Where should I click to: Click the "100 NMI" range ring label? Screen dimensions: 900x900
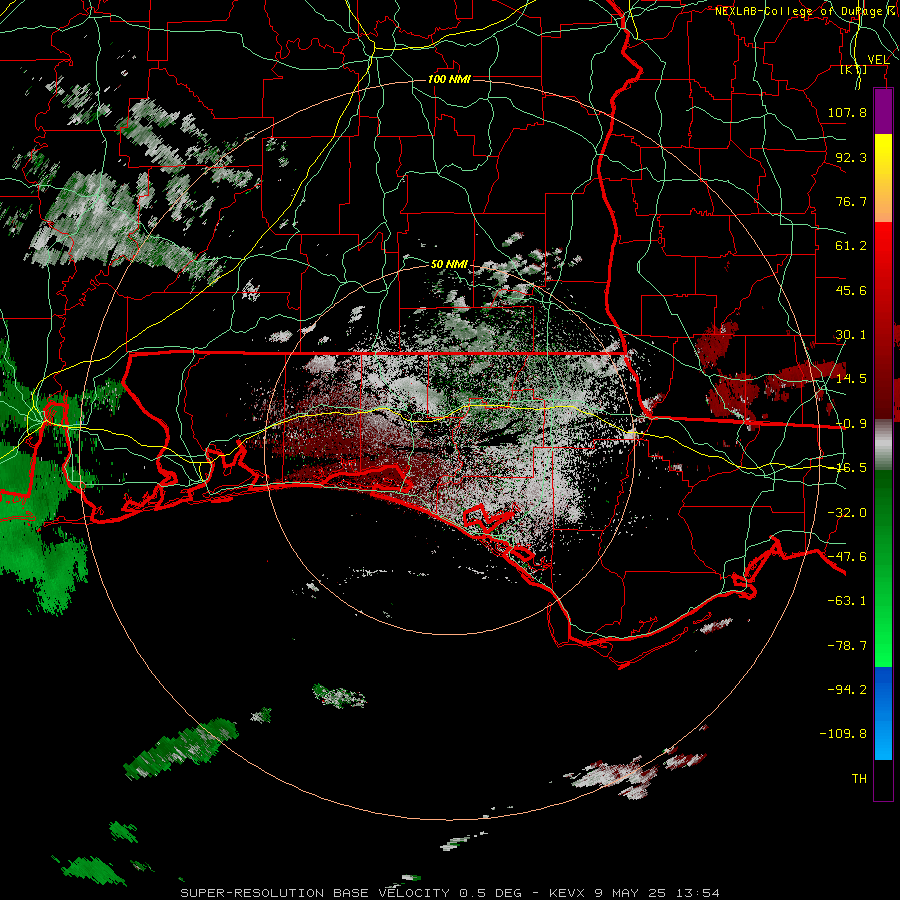pyautogui.click(x=449, y=79)
